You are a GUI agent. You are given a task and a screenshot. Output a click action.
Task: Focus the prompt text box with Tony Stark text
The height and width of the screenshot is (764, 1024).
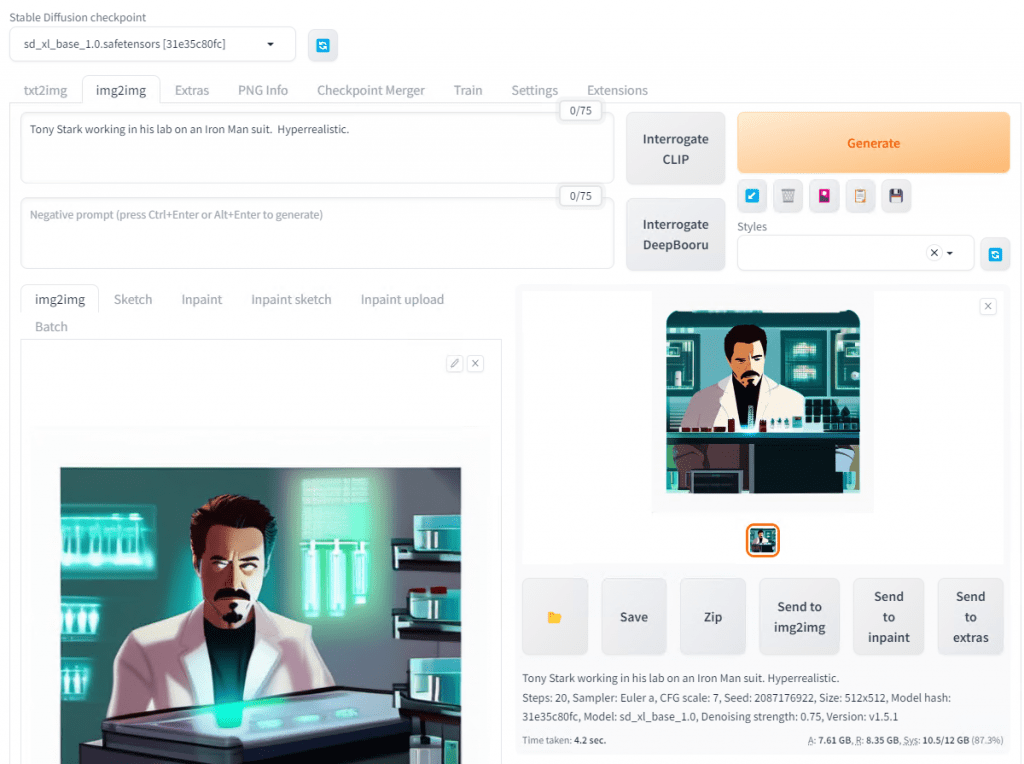317,148
